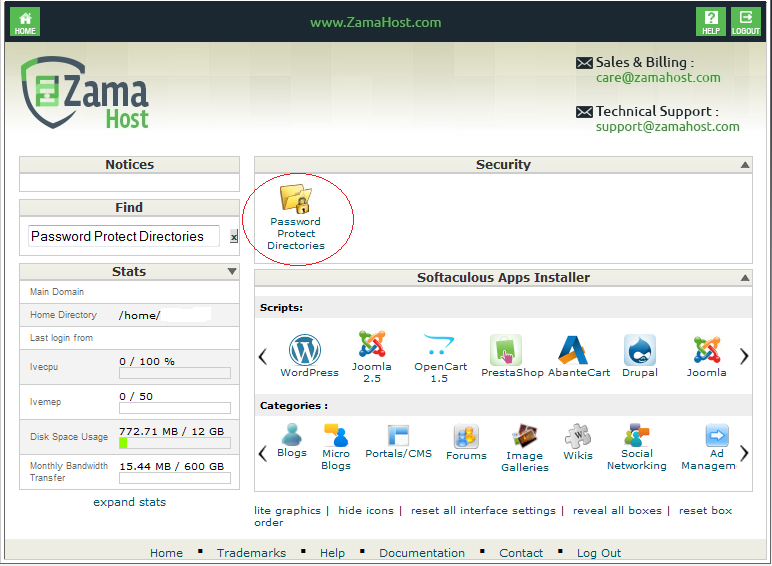Browse the Image Galleries category
772x566 pixels.
(x=525, y=436)
